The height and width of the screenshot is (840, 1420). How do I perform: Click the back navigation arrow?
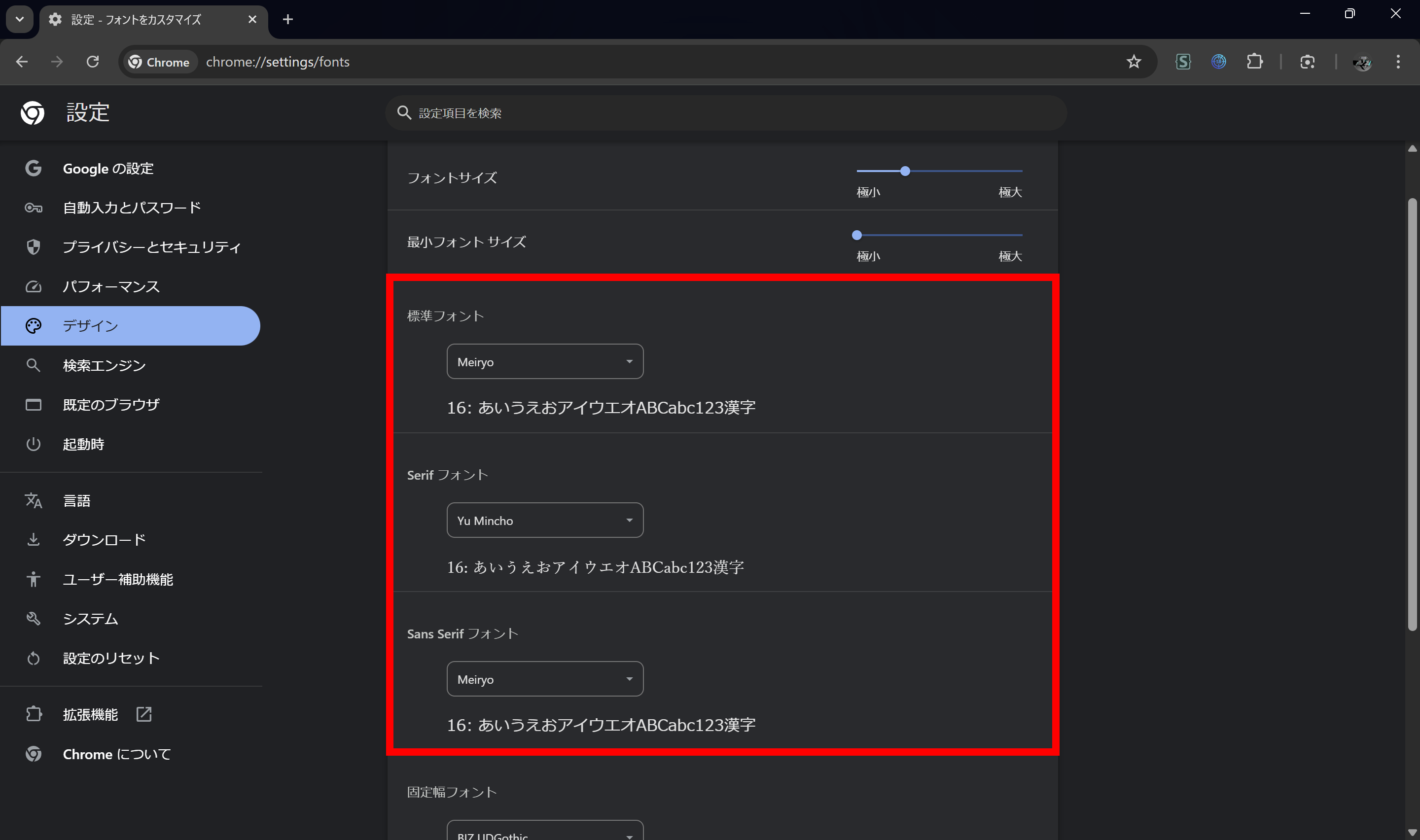pyautogui.click(x=22, y=62)
